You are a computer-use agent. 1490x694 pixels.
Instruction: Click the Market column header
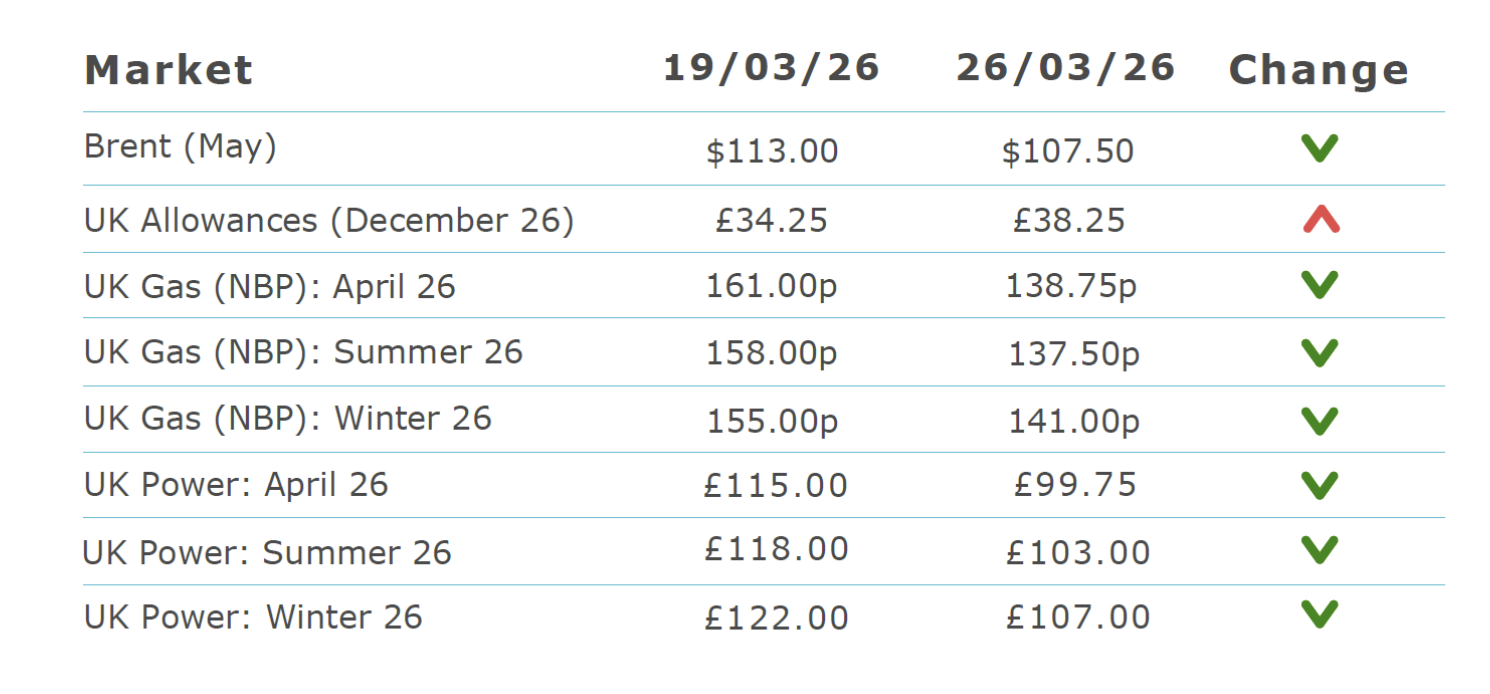coord(168,71)
